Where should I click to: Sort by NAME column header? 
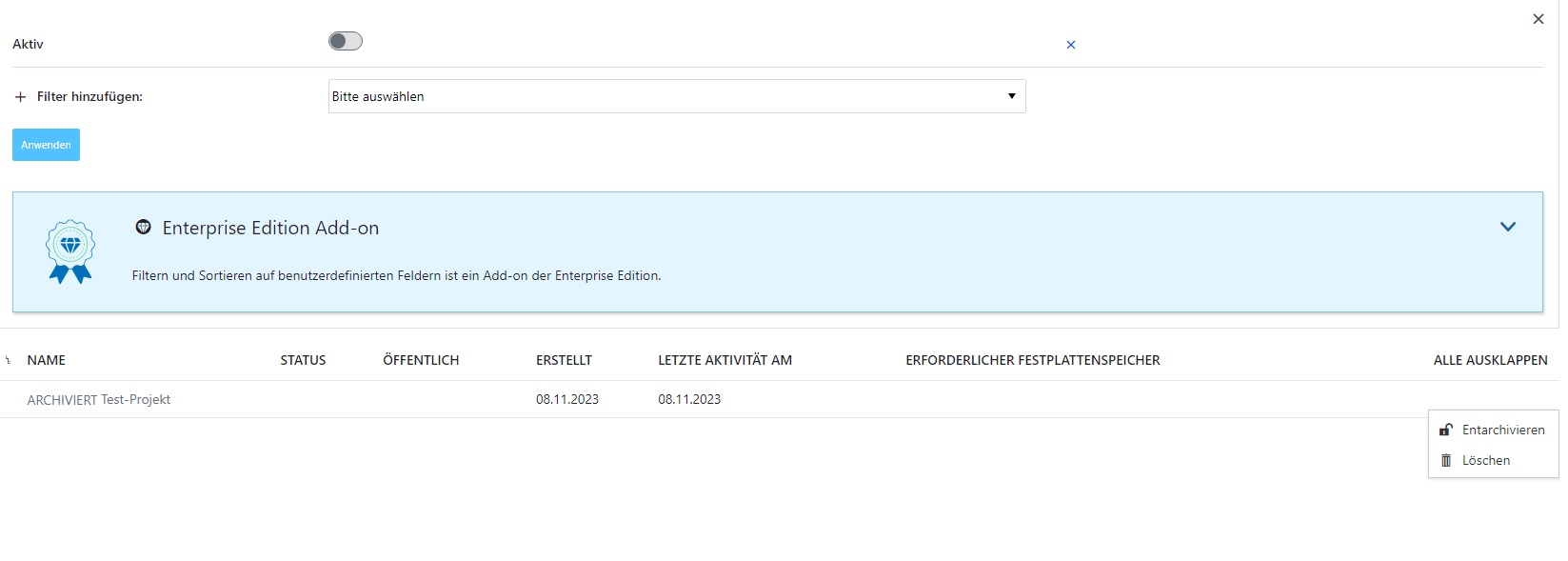point(47,360)
